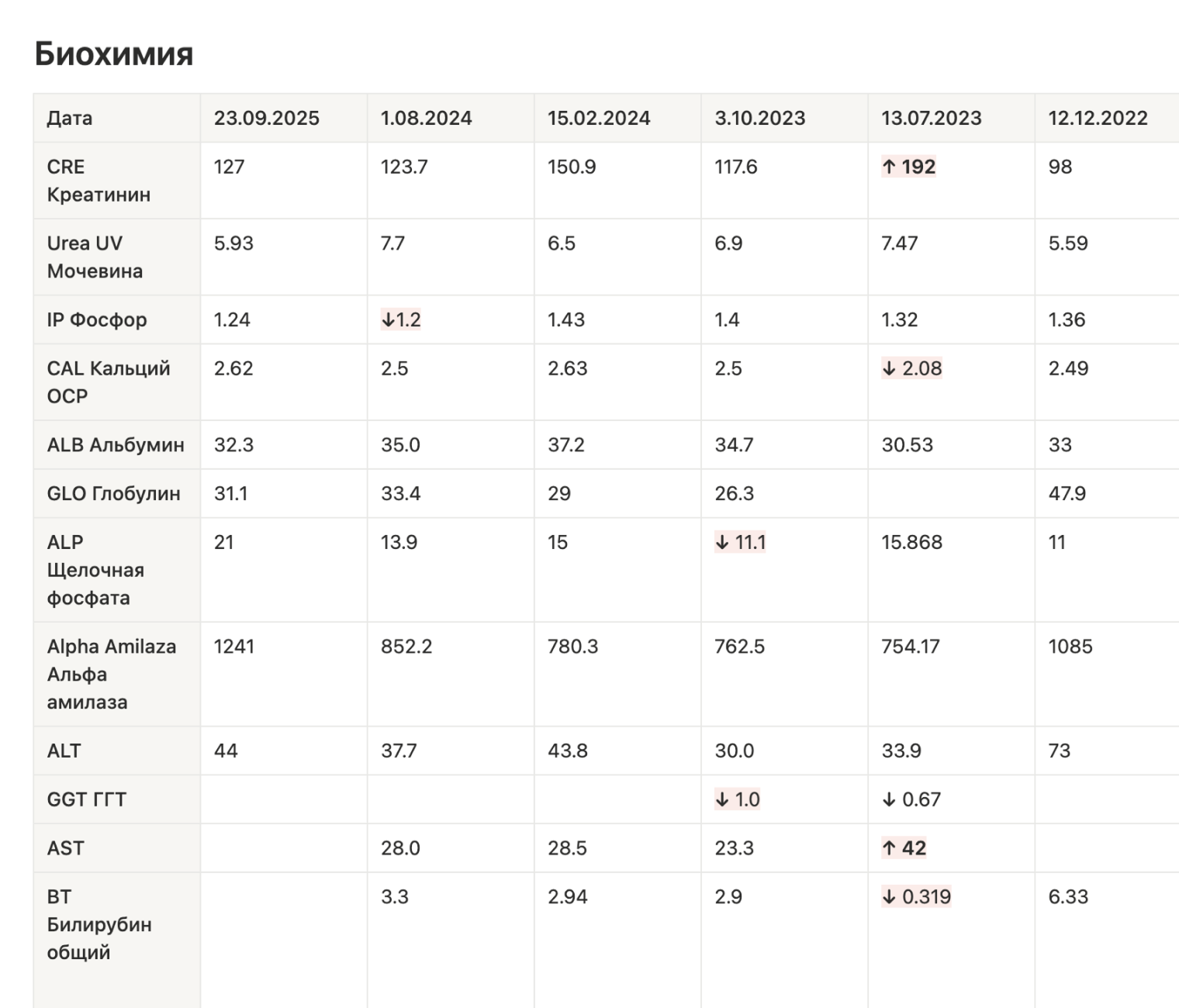This screenshot has width=1179, height=1008.
Task: Select the CRE Креатинин row label
Action: (99, 181)
